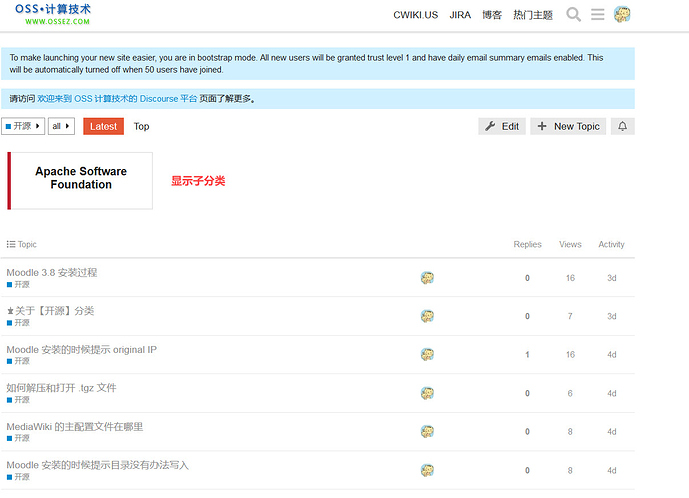Open 热门主题 in the header
The image size is (689, 498).
[x=533, y=15]
